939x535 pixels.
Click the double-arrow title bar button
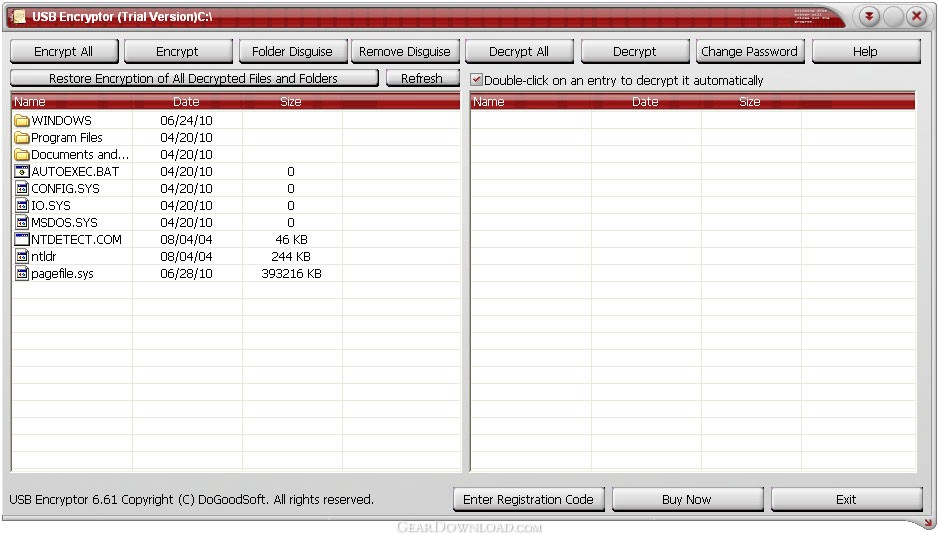coord(868,17)
